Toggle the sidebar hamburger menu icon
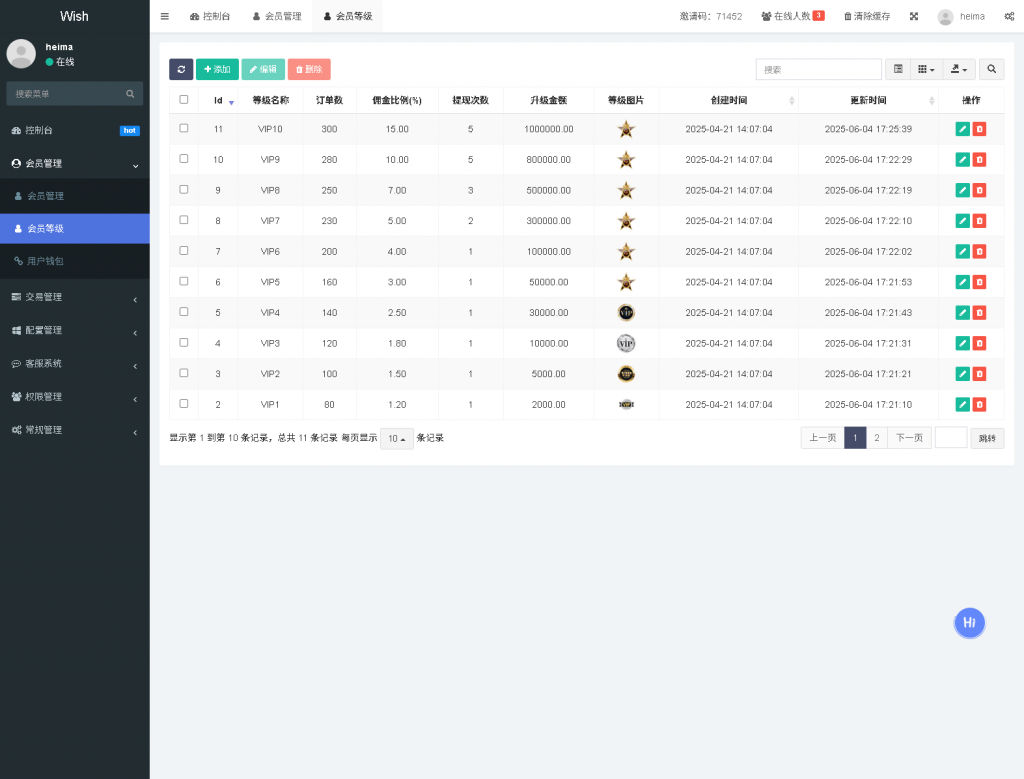Screen dimensions: 1024x779 (x=165, y=16)
